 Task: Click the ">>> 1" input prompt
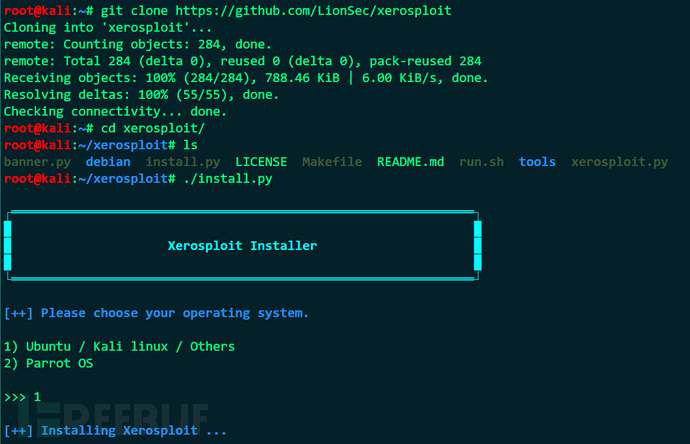click(22, 397)
